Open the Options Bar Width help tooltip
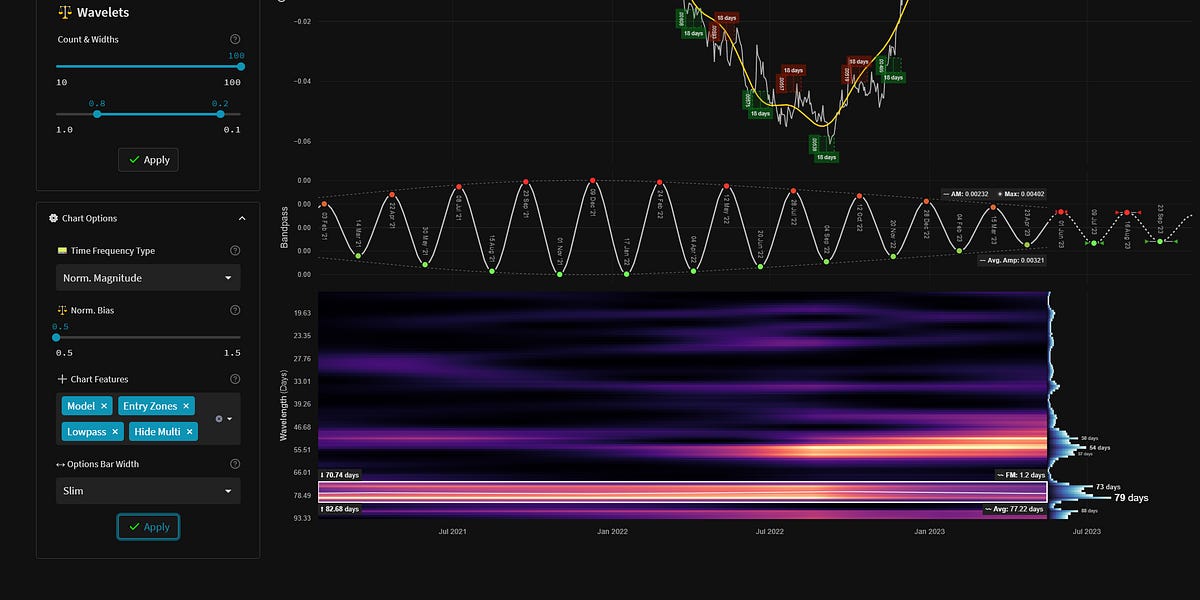This screenshot has height=600, width=1200. tap(235, 463)
